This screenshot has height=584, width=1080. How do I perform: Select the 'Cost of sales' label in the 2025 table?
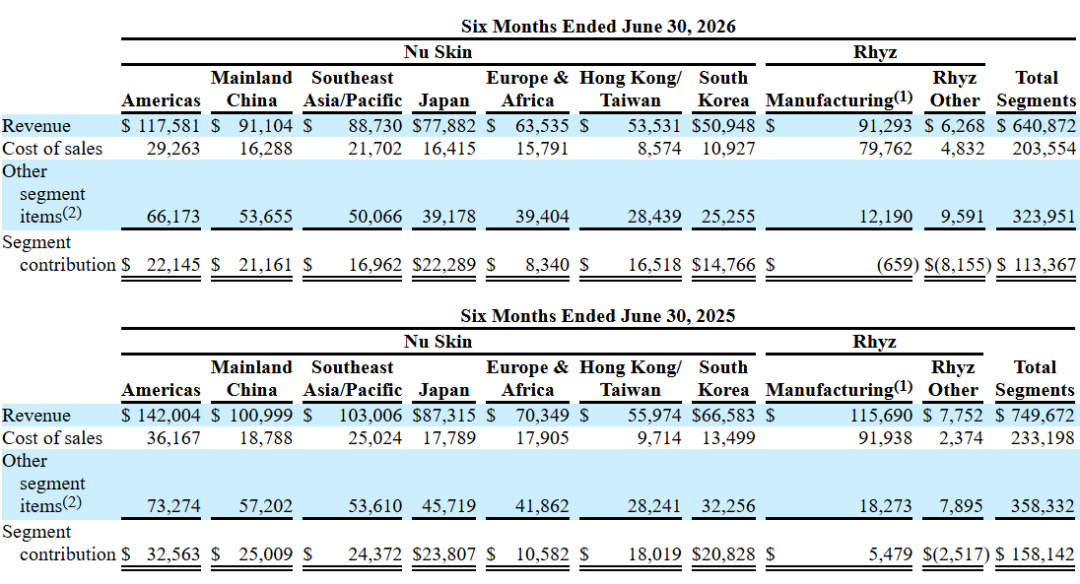pyautogui.click(x=52, y=438)
